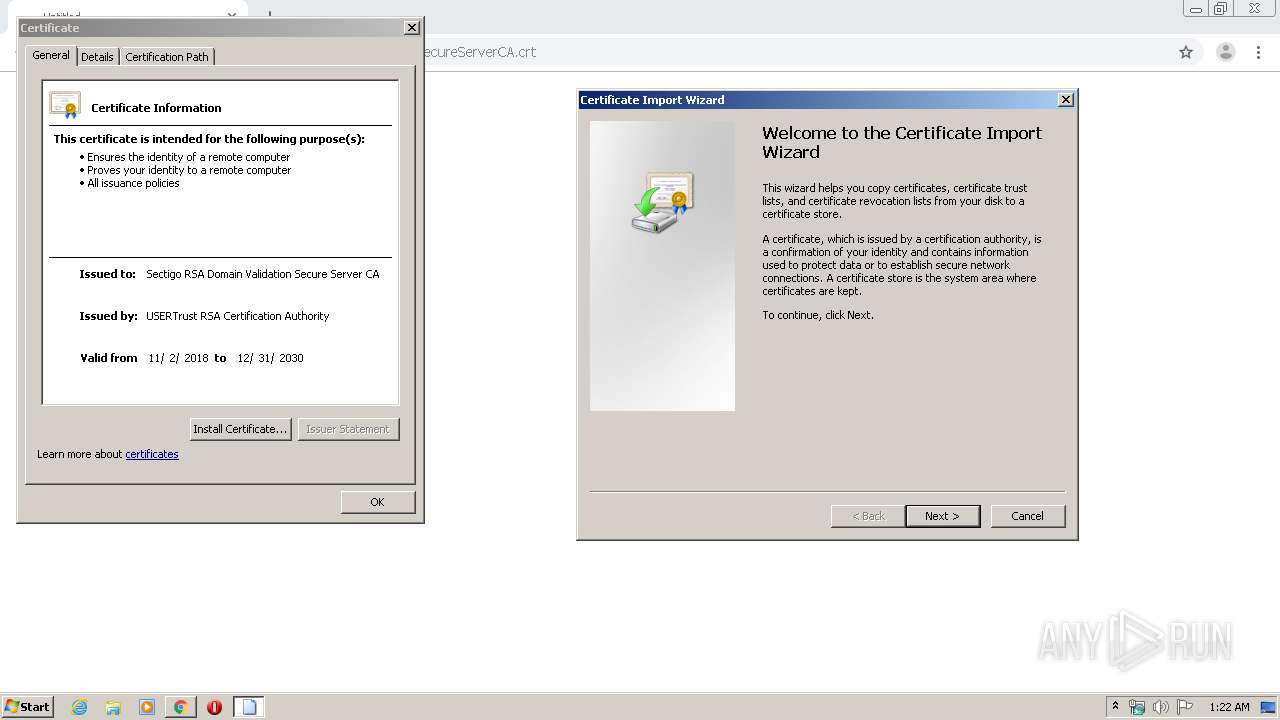
Task: Click 'Proves your identity to a remote computer'
Action: point(189,170)
